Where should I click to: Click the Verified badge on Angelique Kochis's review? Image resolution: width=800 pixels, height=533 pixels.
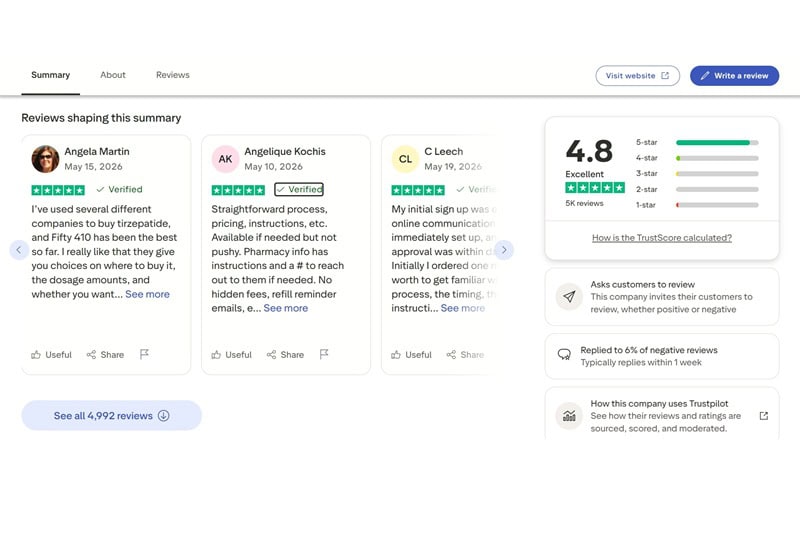pyautogui.click(x=299, y=189)
